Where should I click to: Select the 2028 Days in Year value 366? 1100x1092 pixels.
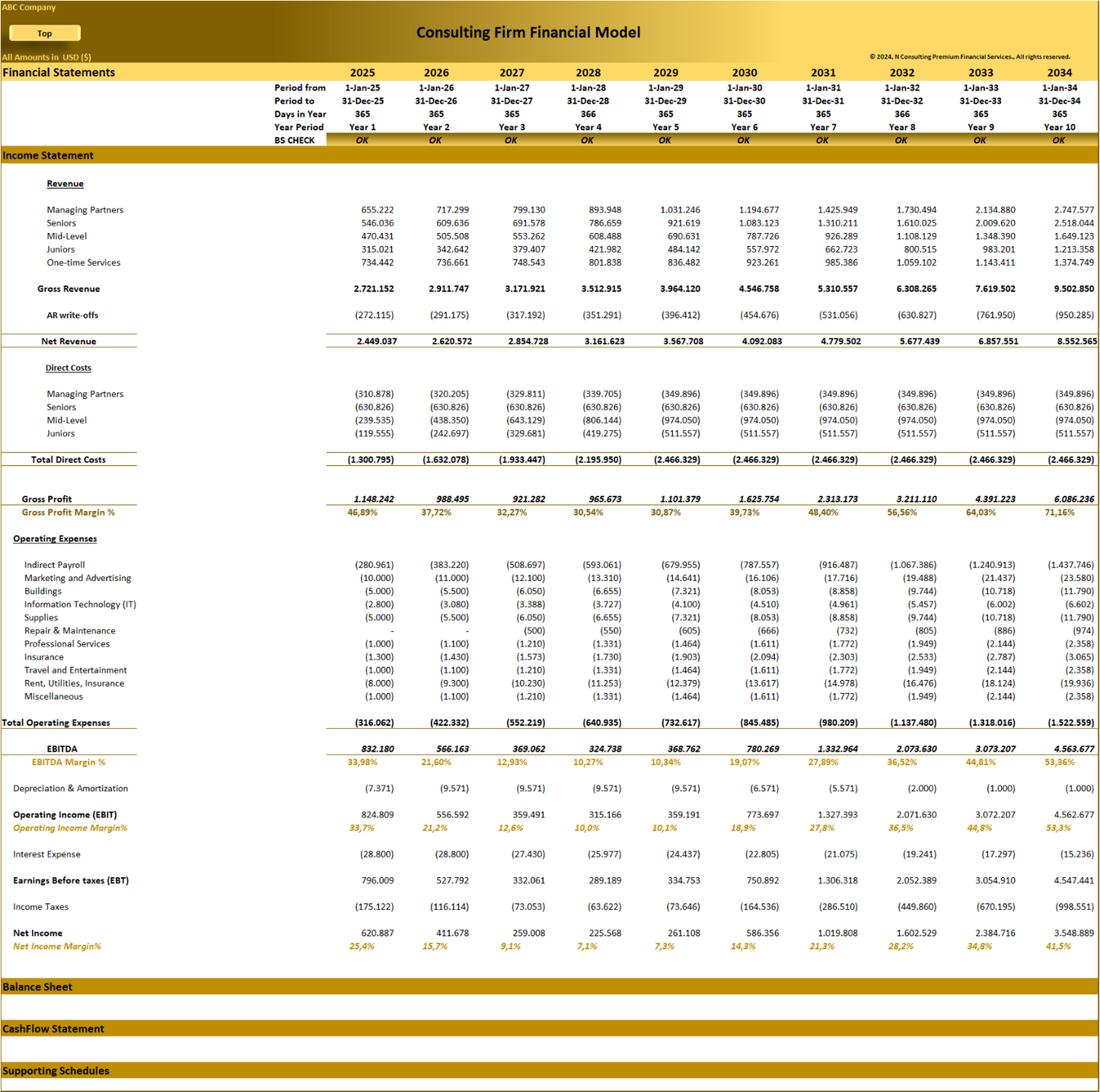click(x=588, y=114)
